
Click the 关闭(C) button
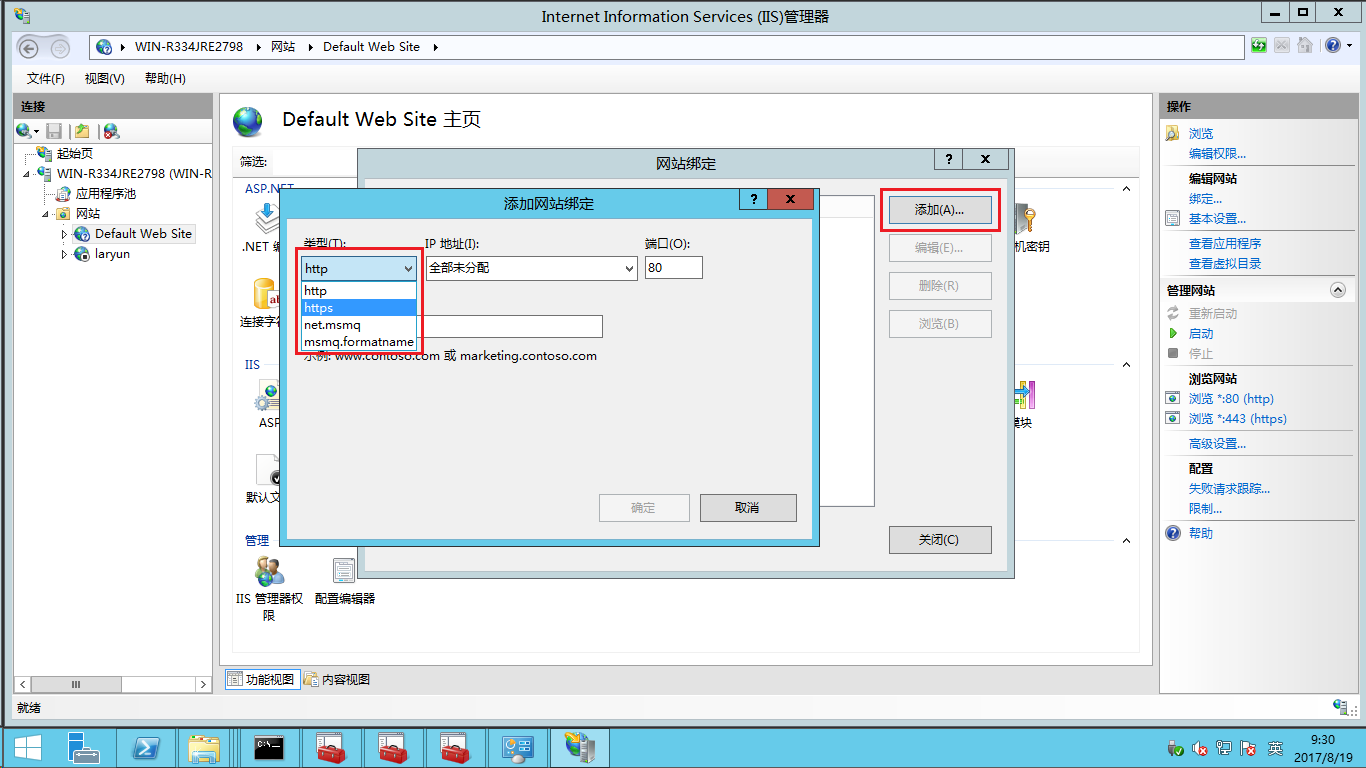939,540
